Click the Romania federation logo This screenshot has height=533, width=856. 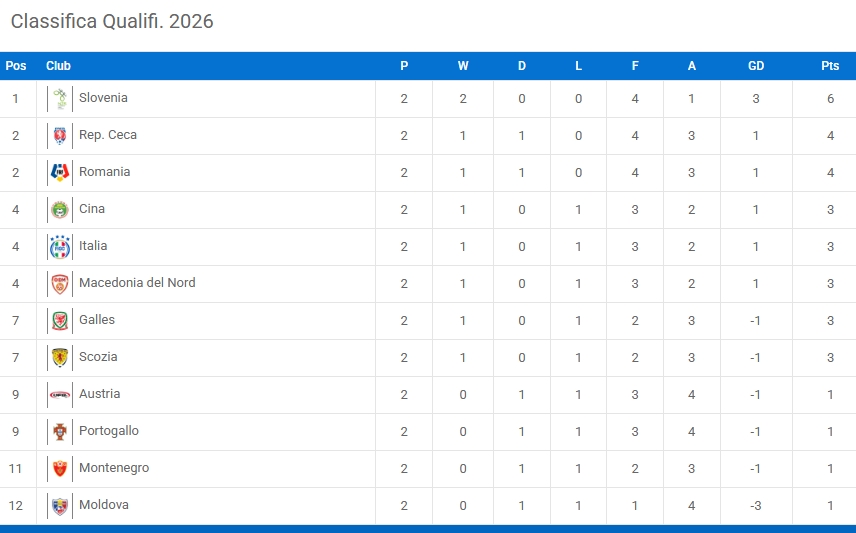tap(60, 173)
